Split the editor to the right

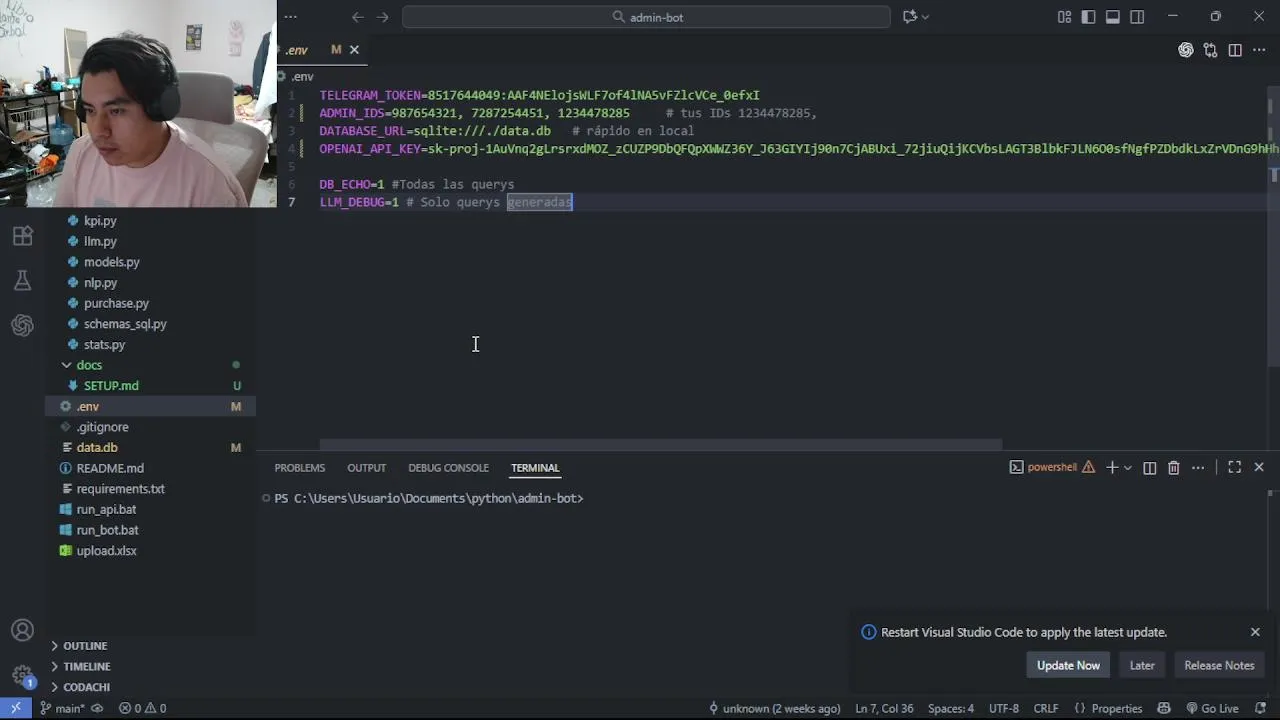click(x=1235, y=50)
